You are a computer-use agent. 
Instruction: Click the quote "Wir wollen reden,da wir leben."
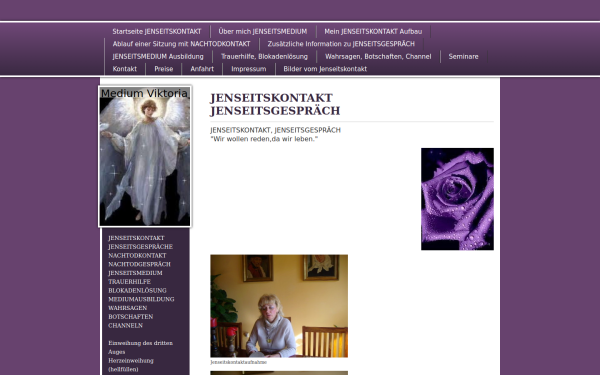pos(264,139)
